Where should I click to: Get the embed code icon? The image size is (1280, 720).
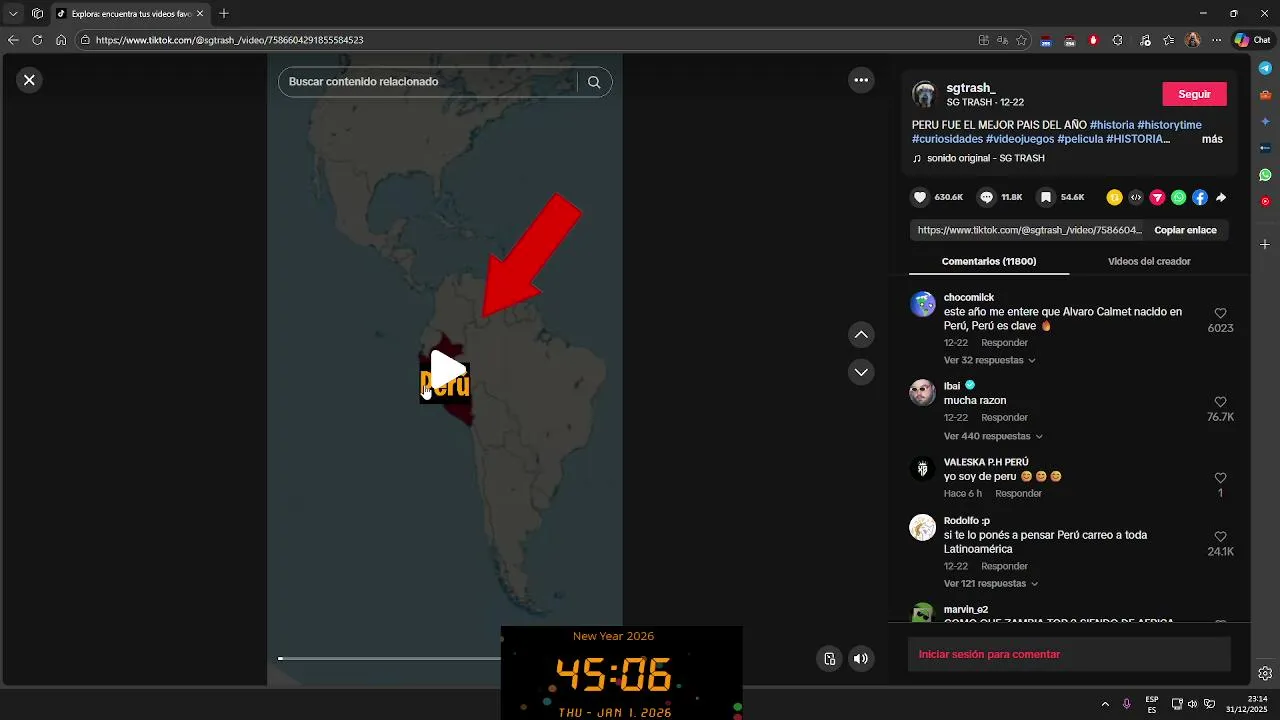pos(1136,197)
